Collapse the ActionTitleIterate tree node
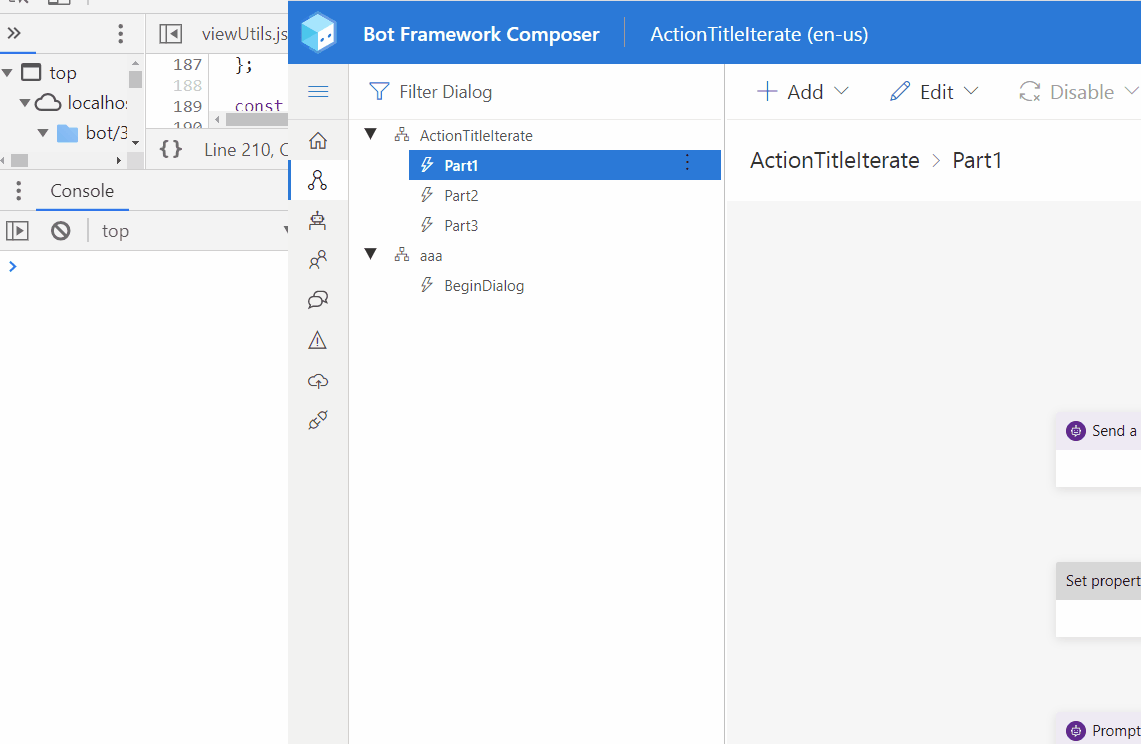 pyautogui.click(x=370, y=134)
